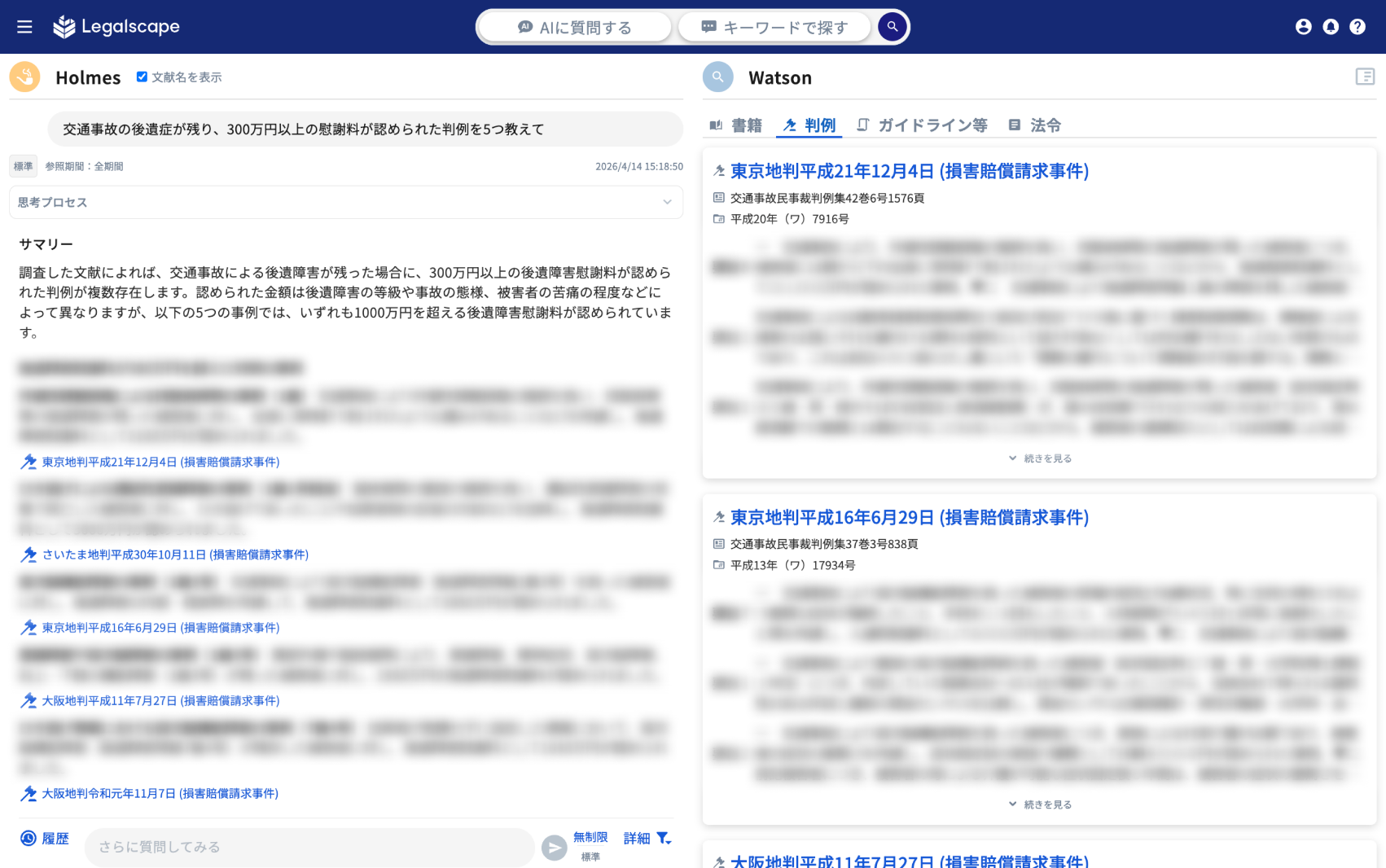Open Holmes link 大阪地判令和元年11月7日
The image size is (1386, 868).
click(x=160, y=793)
